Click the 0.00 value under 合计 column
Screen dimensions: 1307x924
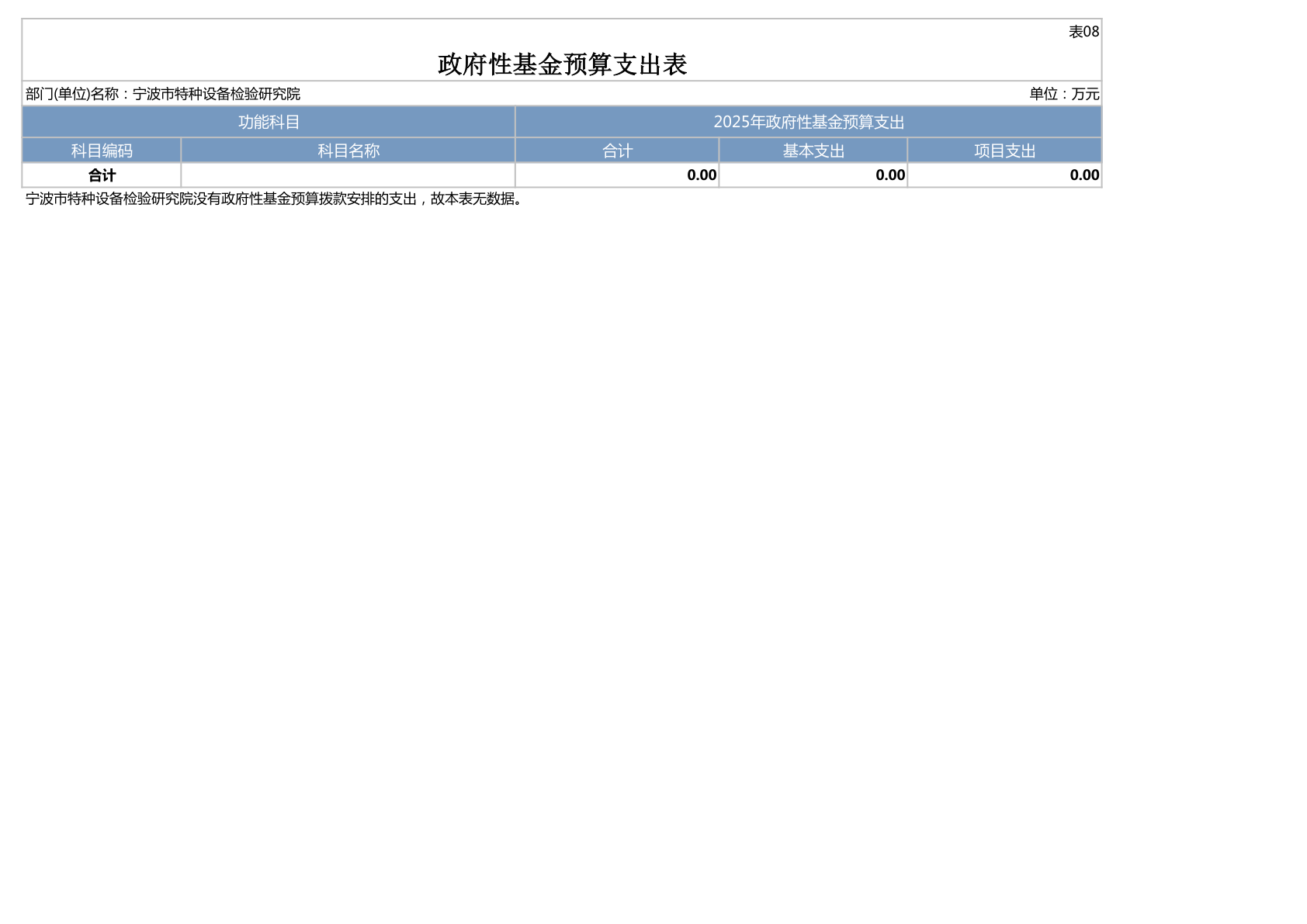point(702,175)
